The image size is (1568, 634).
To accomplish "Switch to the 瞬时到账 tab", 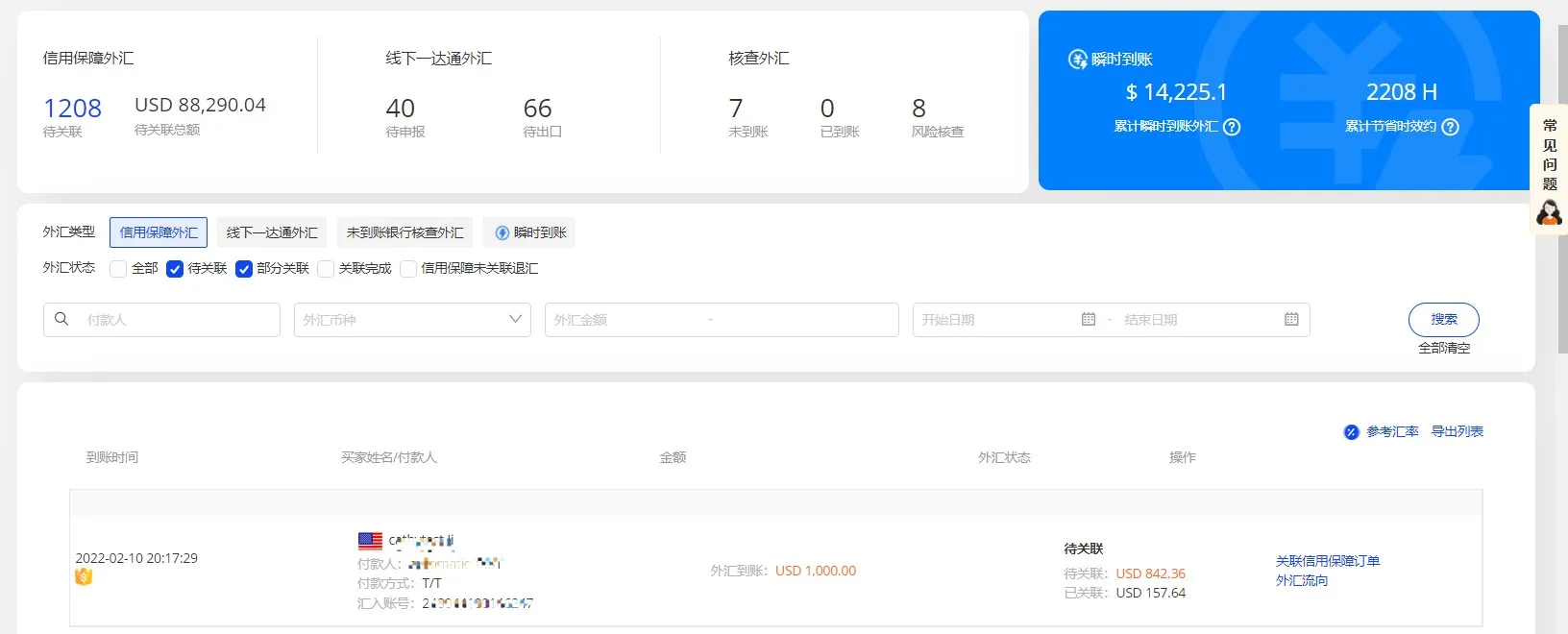I will click(529, 232).
